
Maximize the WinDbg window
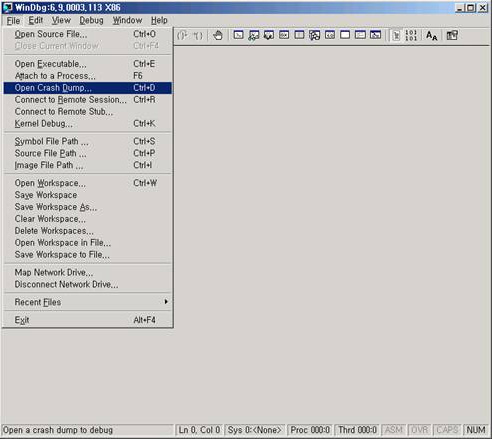[x=470, y=8]
